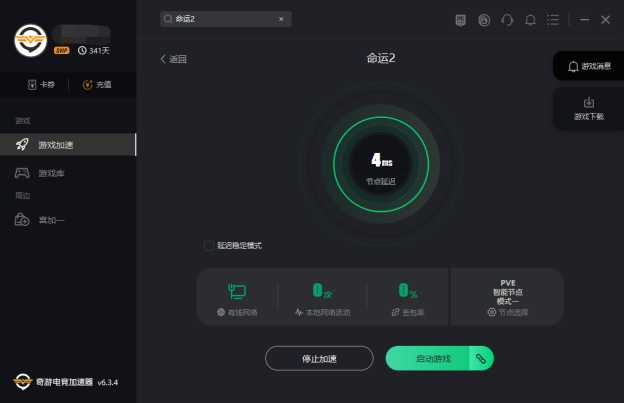Open the list menu icon in title bar

(553, 19)
